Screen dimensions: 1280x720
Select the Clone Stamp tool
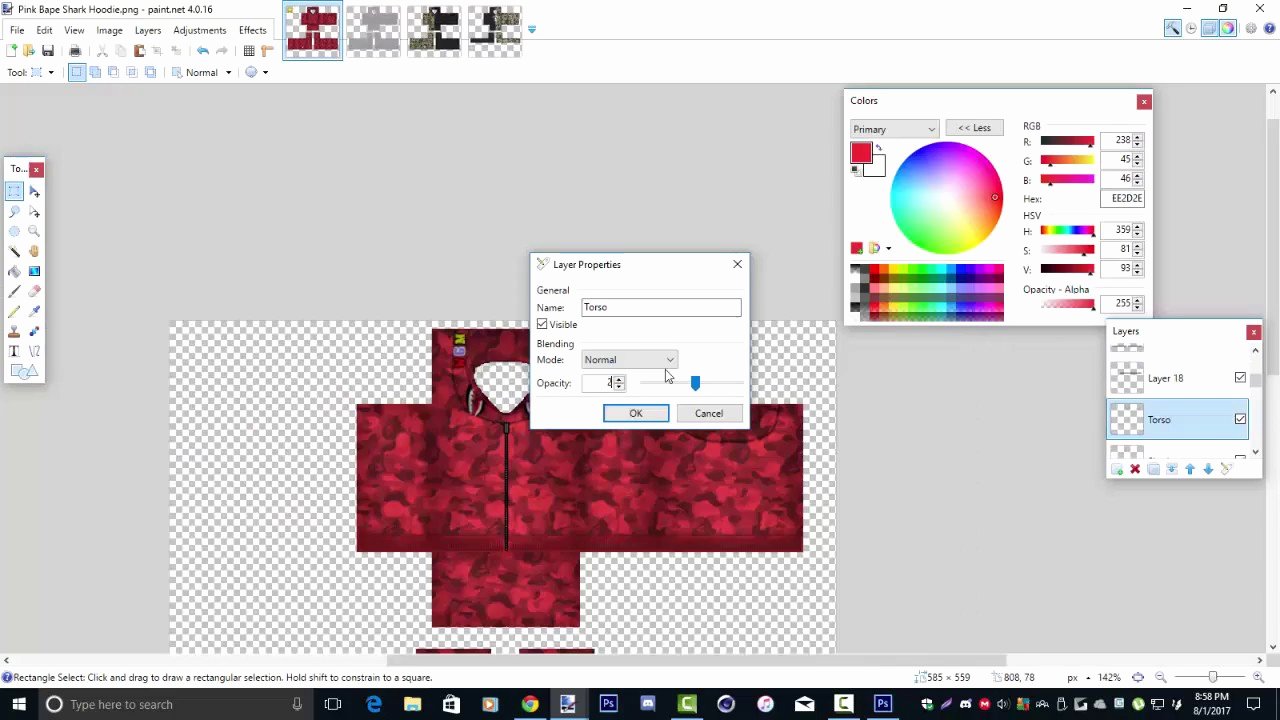[x=14, y=331]
